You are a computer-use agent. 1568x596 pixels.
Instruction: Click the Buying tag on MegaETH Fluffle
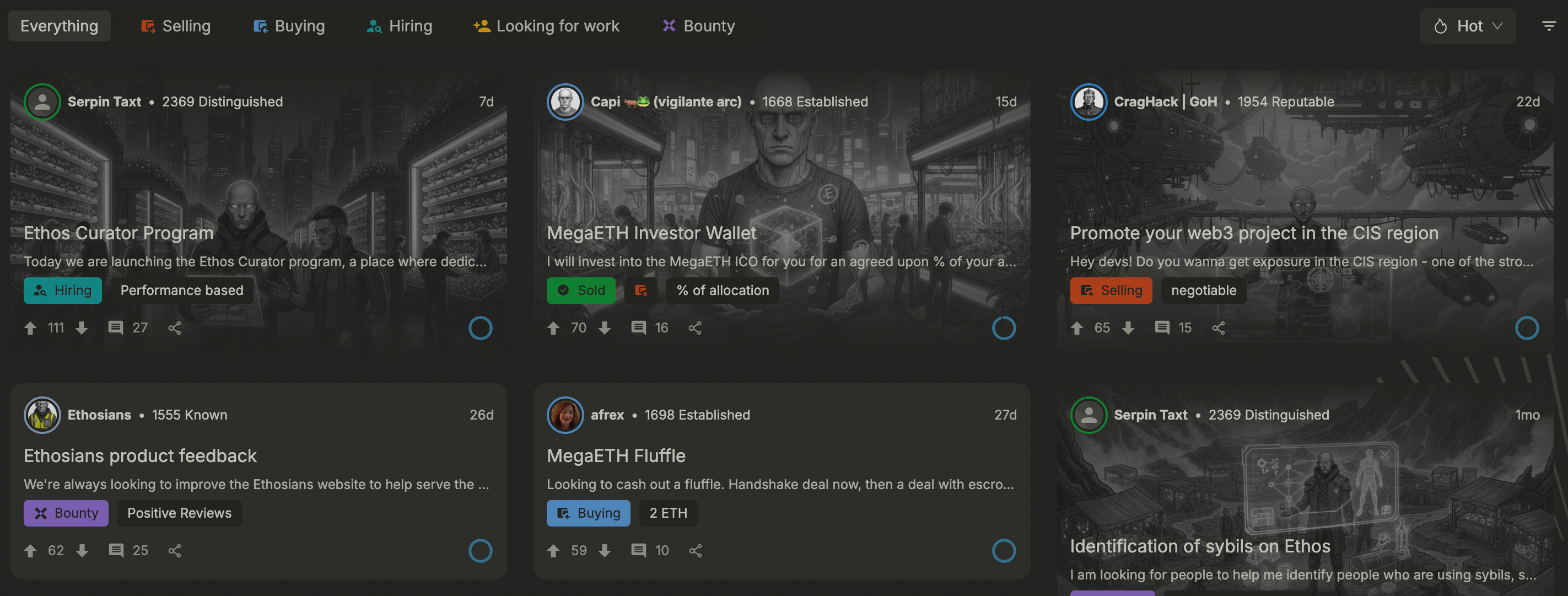[x=588, y=513]
